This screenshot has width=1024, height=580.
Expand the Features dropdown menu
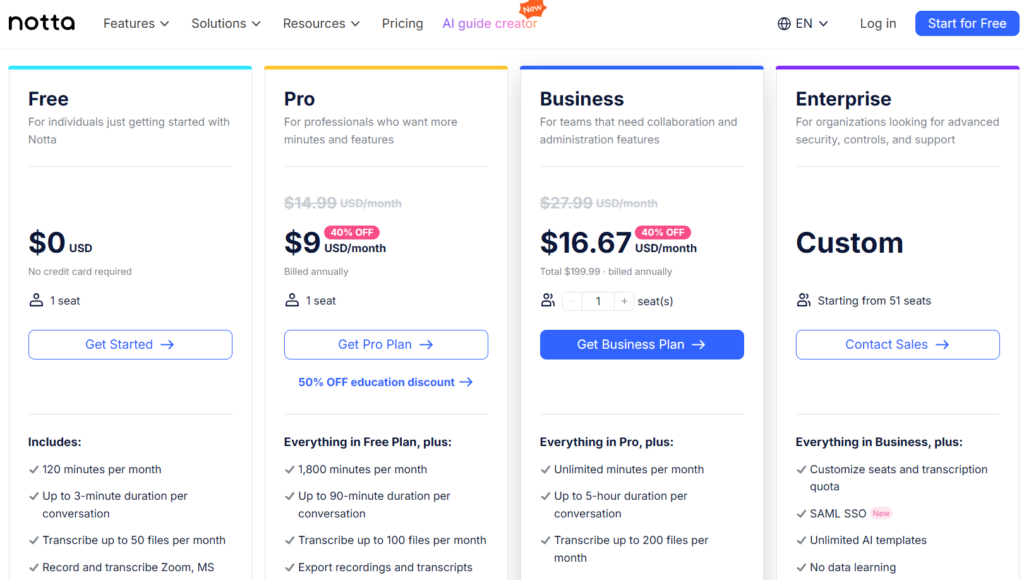pos(136,24)
